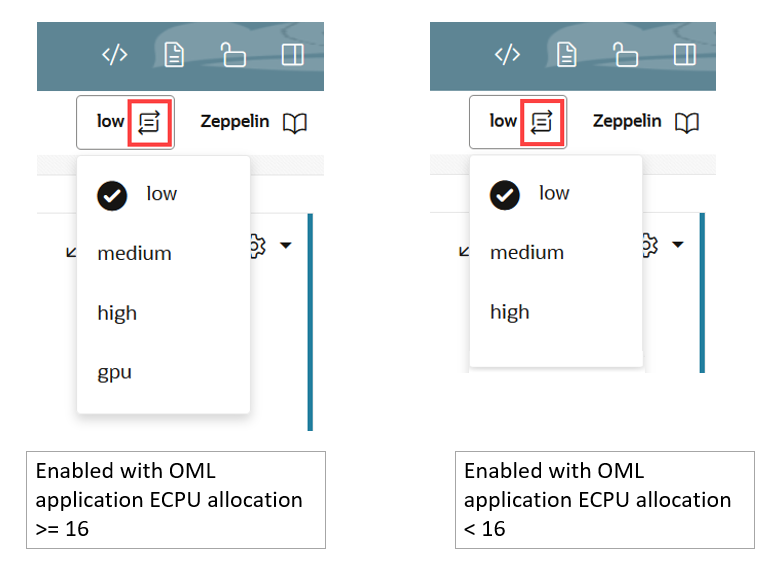Open the Zeppelin book icon in right panel
This screenshot has height=578, width=778.
[687, 123]
